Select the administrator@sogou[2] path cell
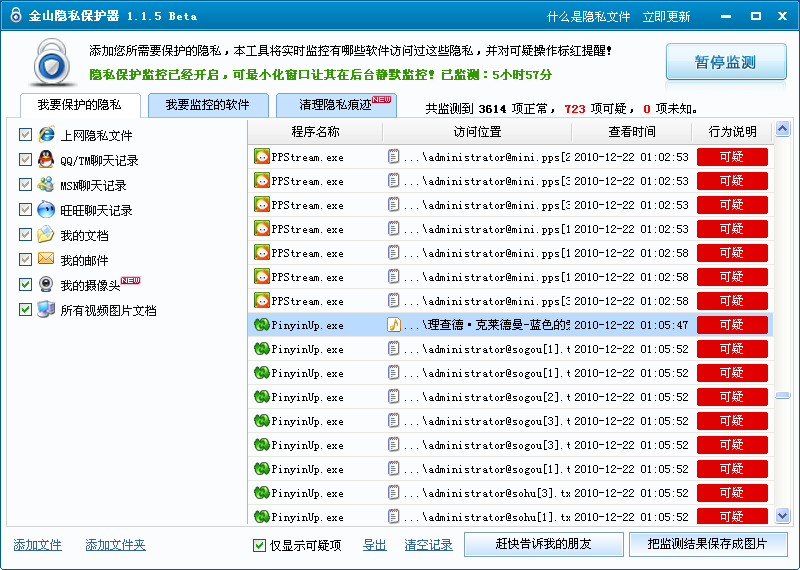This screenshot has height=570, width=800. click(x=477, y=396)
